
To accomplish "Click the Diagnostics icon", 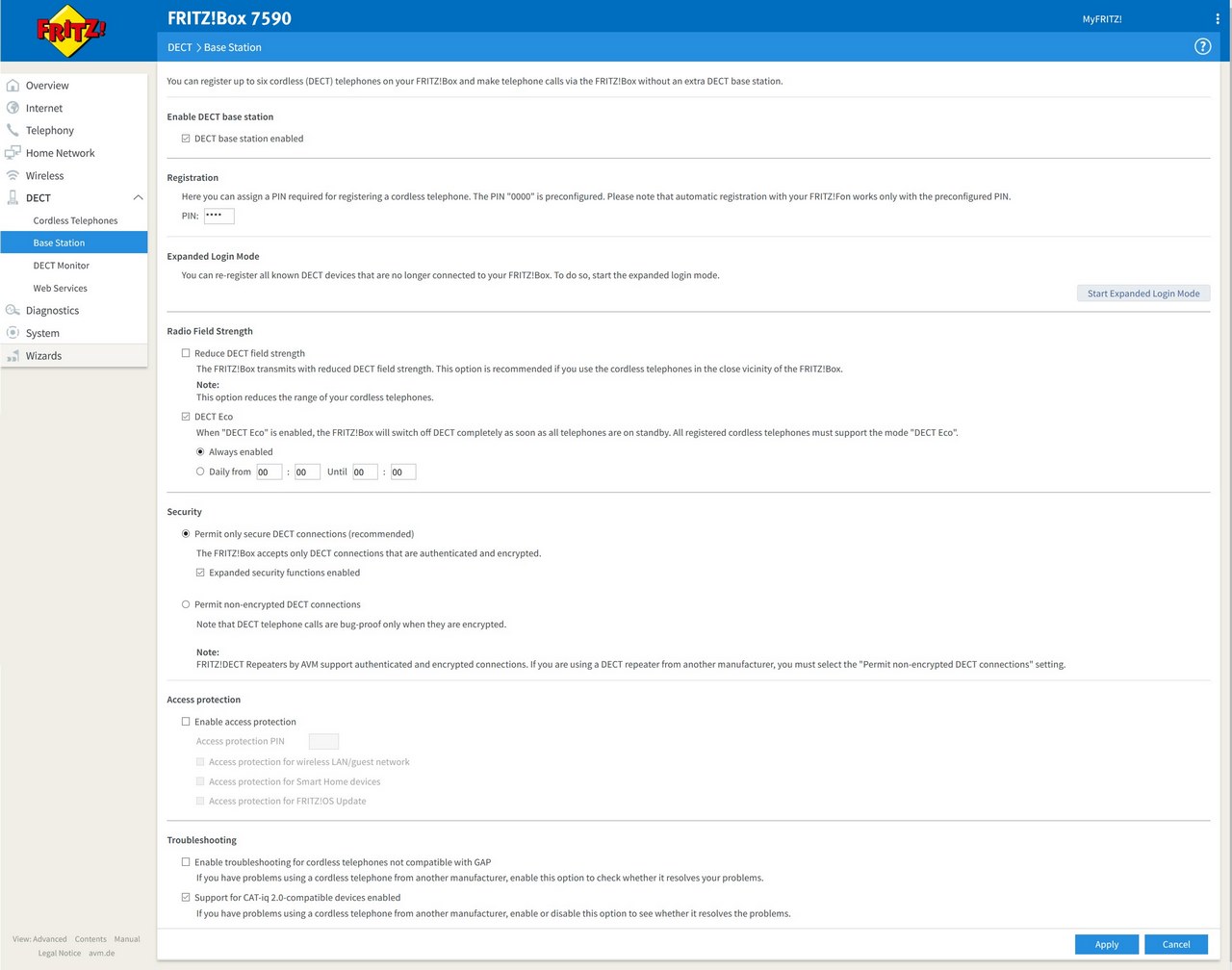I will tap(13, 310).
